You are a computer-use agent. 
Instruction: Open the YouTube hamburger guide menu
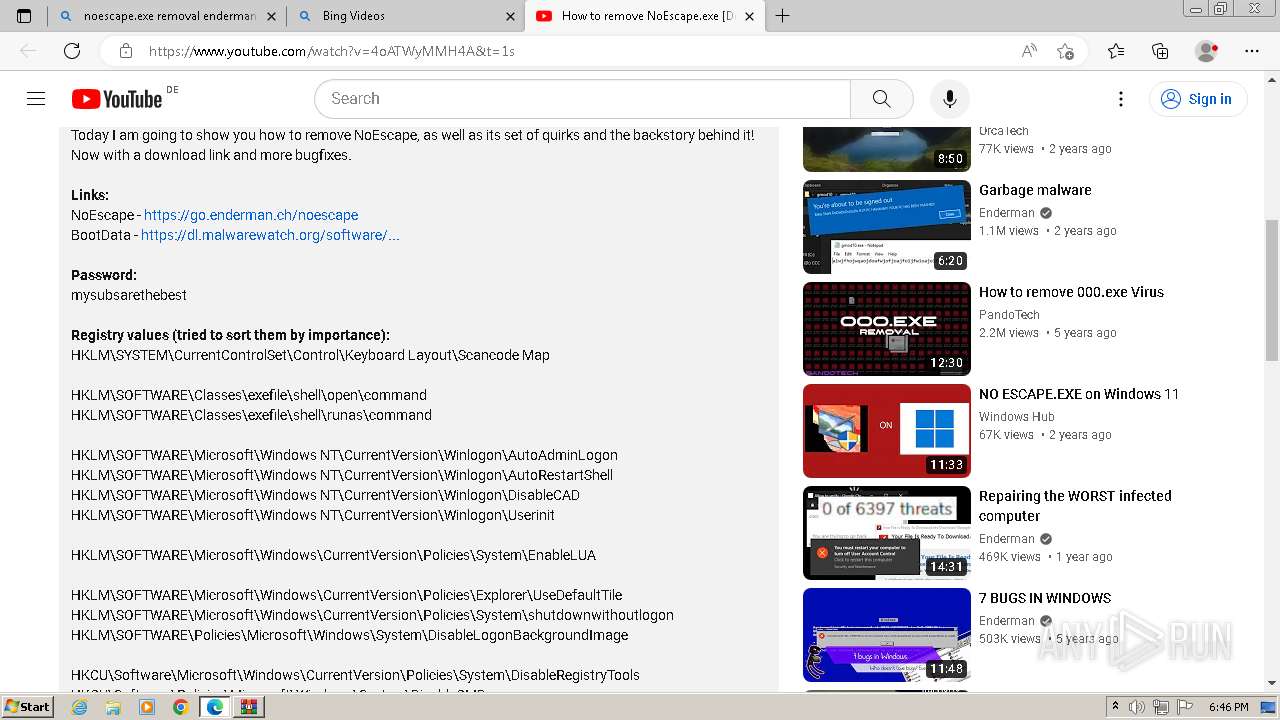click(36, 98)
